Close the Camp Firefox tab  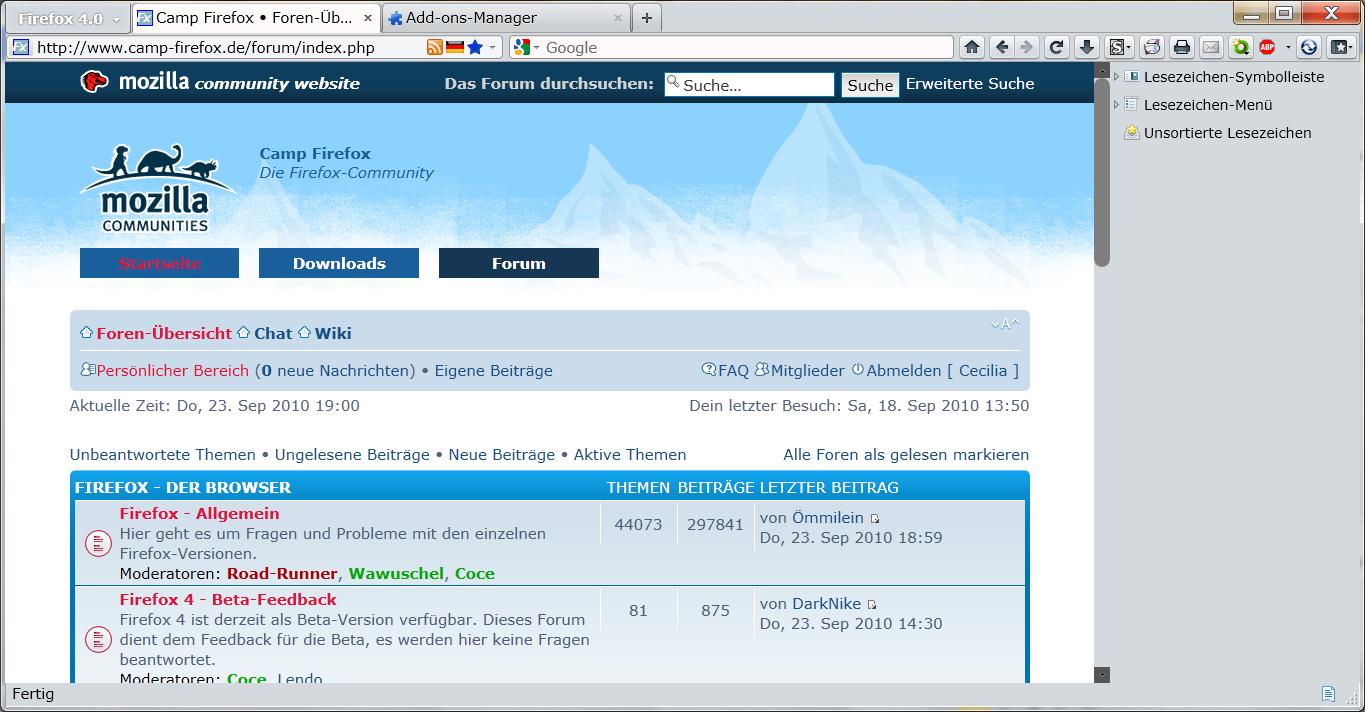click(x=368, y=18)
